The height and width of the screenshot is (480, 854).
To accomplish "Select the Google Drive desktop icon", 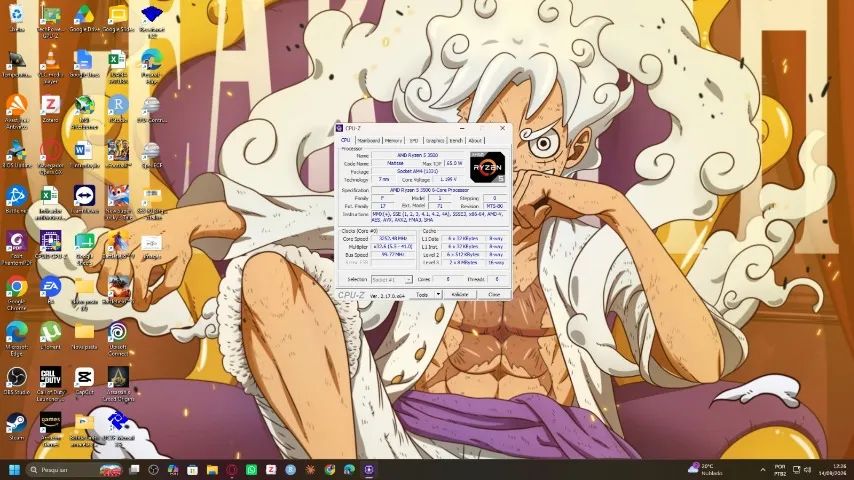I will [x=84, y=19].
